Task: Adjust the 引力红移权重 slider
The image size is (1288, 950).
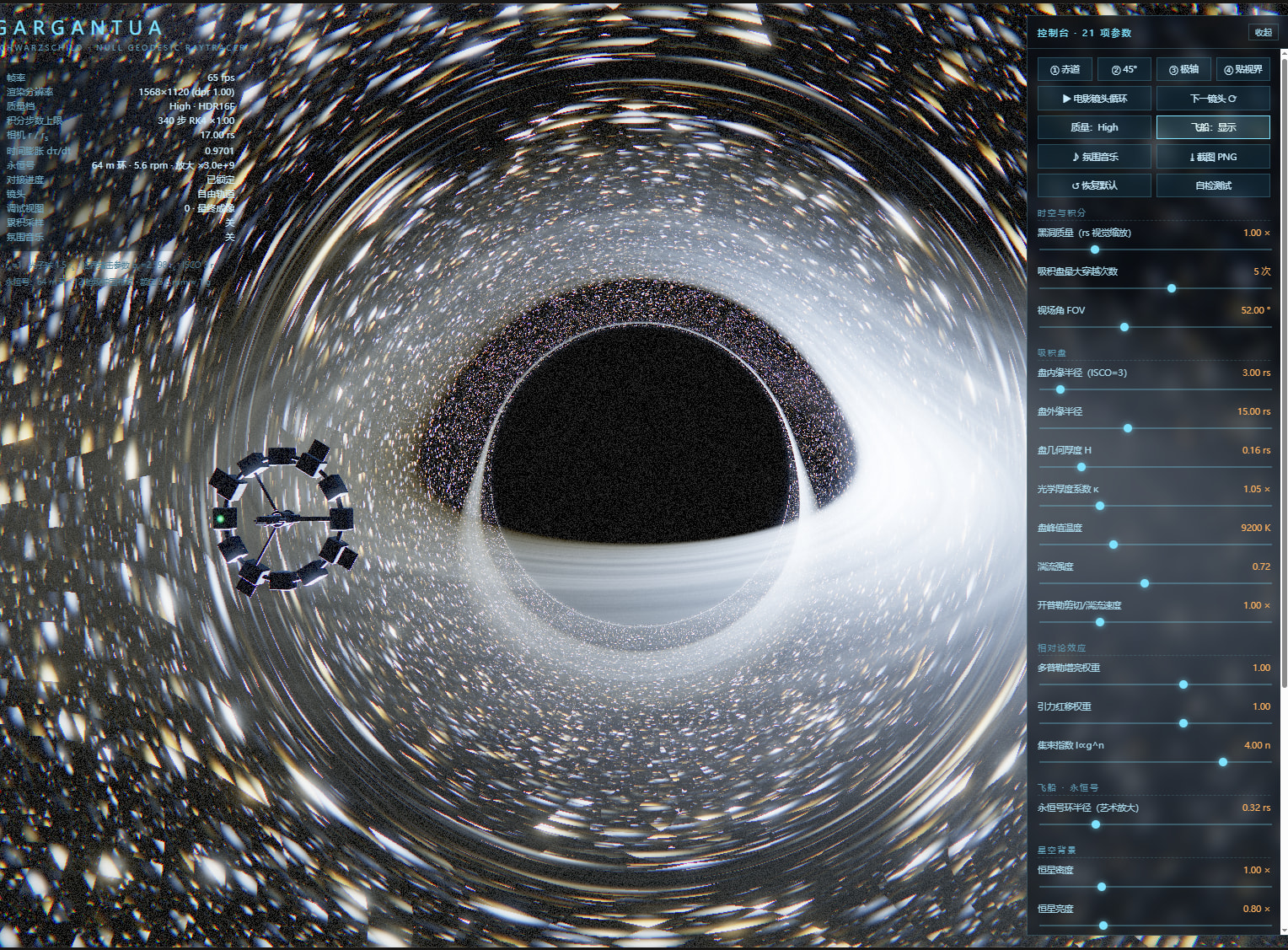Action: coord(1155,723)
